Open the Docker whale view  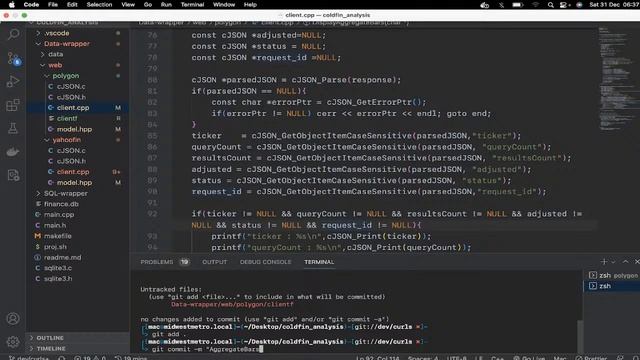(x=13, y=152)
